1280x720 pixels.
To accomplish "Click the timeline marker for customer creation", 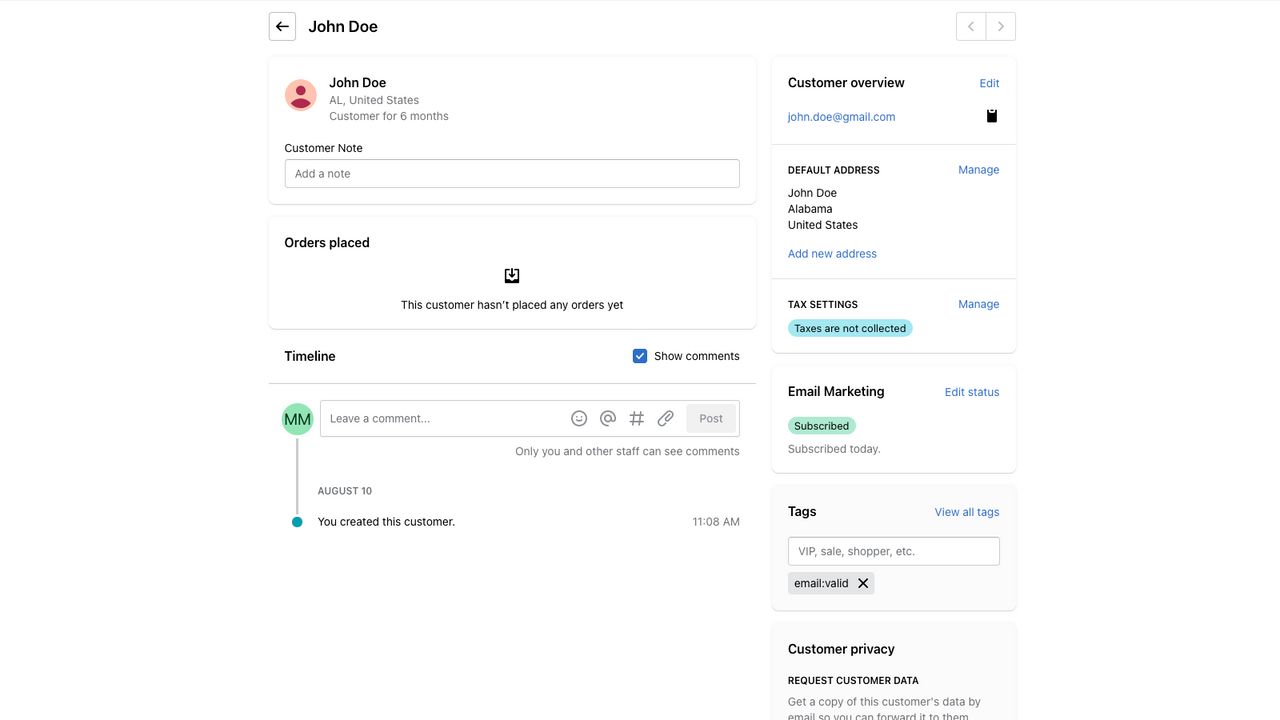I will [x=297, y=521].
